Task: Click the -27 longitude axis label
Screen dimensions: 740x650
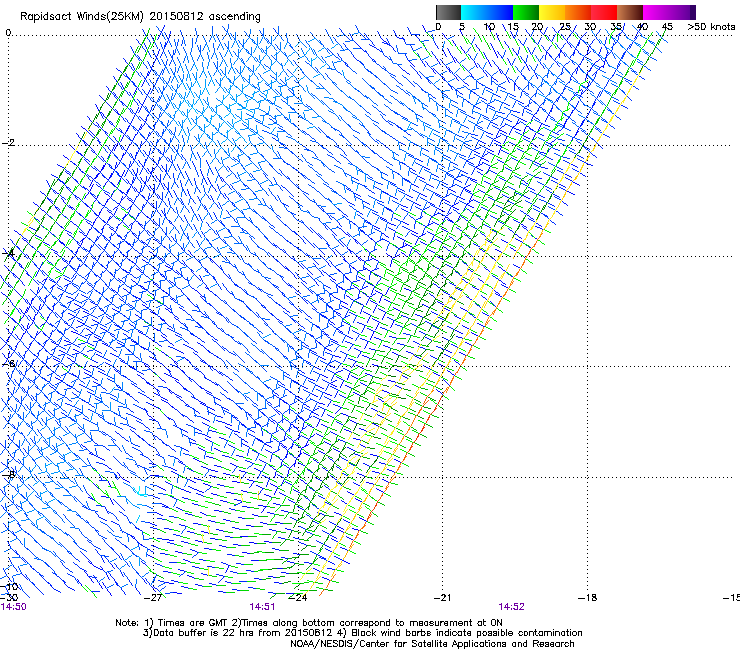Action: coord(153,598)
